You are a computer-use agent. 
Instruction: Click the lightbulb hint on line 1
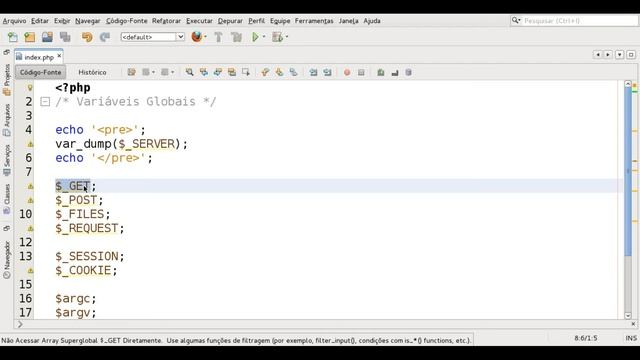tap(30, 88)
